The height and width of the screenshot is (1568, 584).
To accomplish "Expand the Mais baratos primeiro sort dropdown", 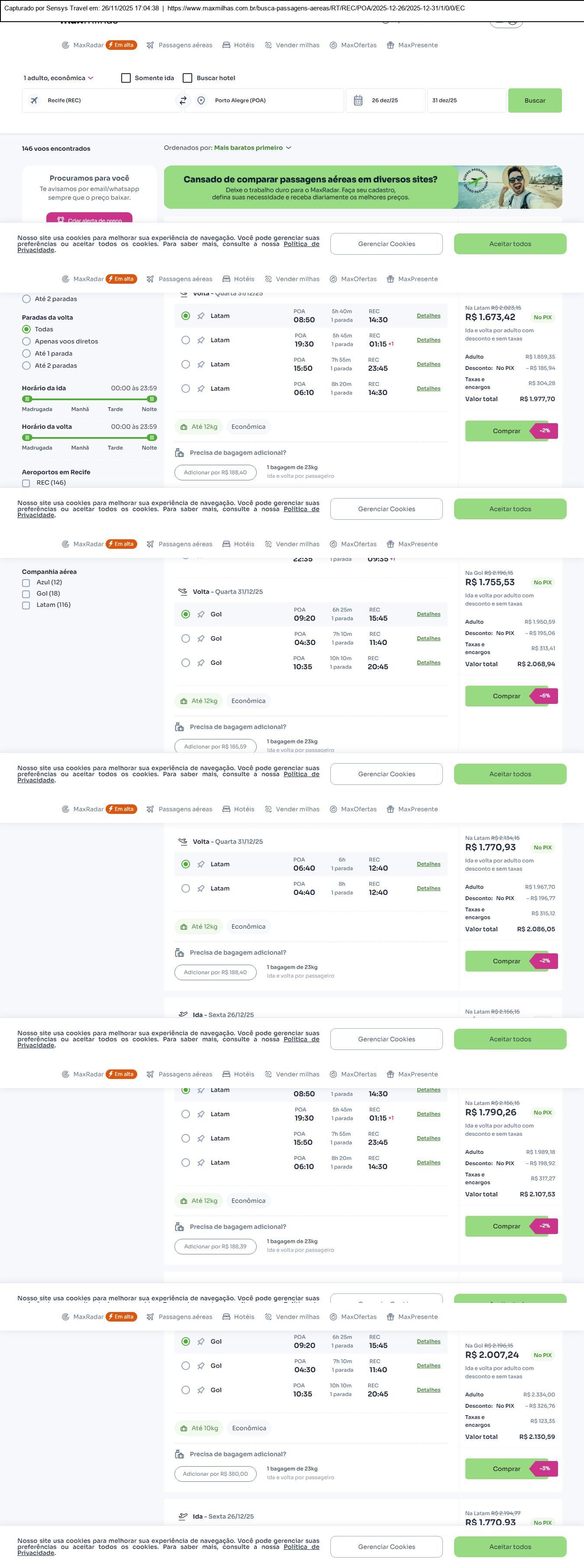I will click(x=252, y=148).
